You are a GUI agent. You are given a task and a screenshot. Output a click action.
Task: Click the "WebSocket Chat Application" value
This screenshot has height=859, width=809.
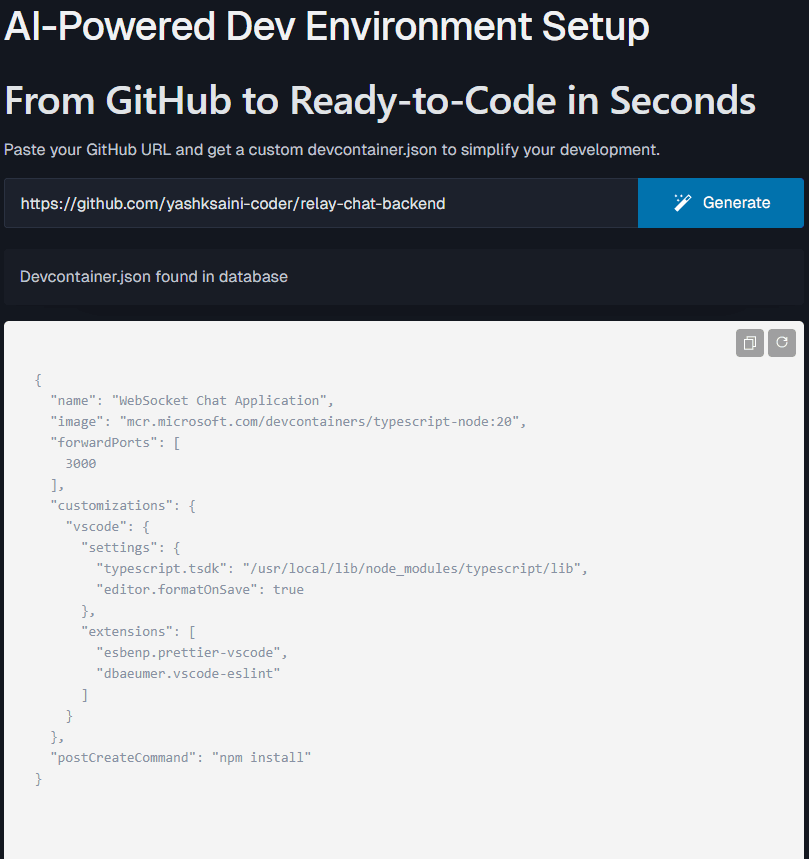click(216, 400)
